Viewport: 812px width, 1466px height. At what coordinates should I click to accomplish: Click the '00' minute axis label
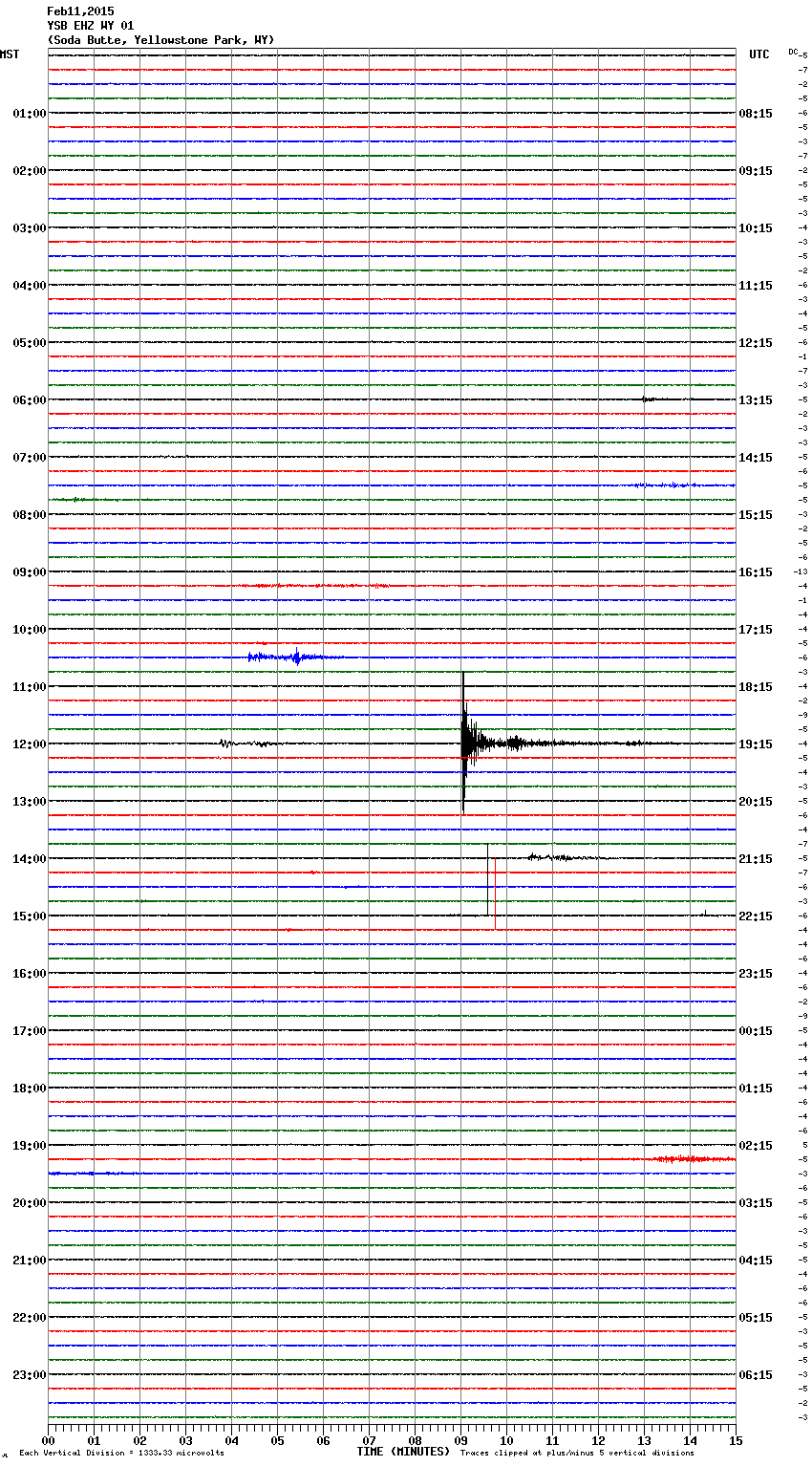[48, 1441]
